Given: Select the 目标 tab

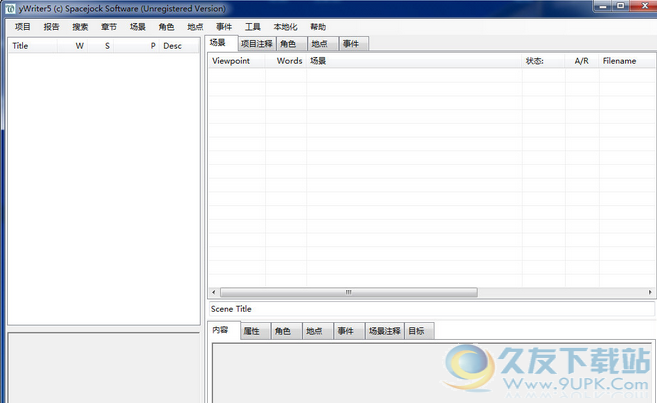Looking at the screenshot, I should tap(419, 331).
